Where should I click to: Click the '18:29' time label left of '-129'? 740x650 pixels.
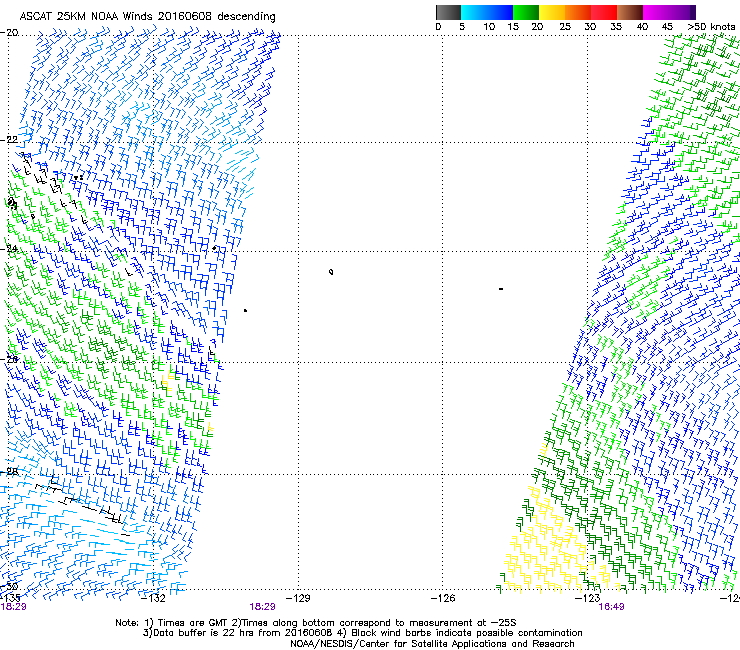click(262, 607)
